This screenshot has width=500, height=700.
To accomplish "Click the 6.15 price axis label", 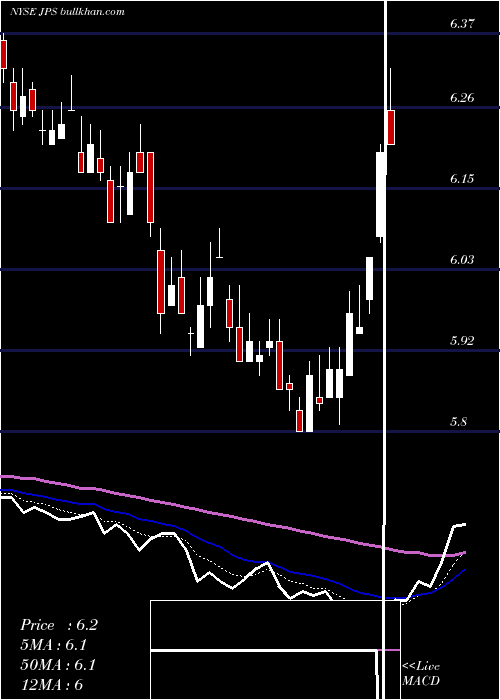I will [x=462, y=179].
